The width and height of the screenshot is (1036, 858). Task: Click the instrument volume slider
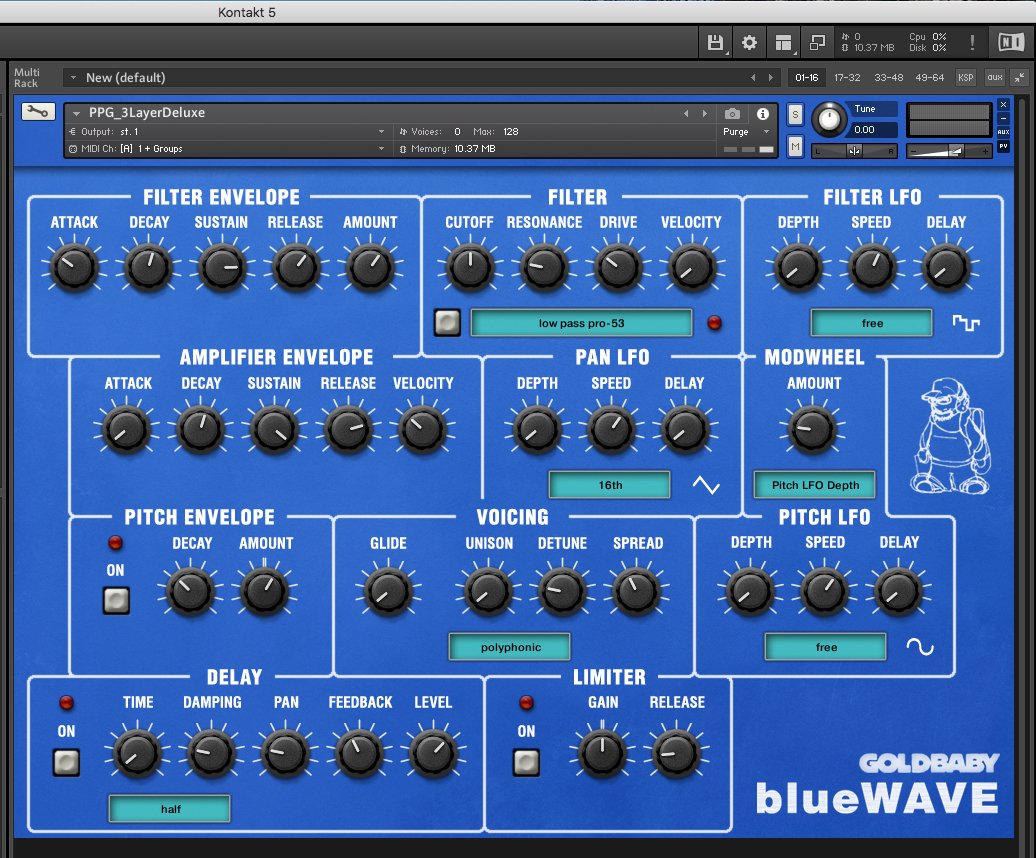949,151
